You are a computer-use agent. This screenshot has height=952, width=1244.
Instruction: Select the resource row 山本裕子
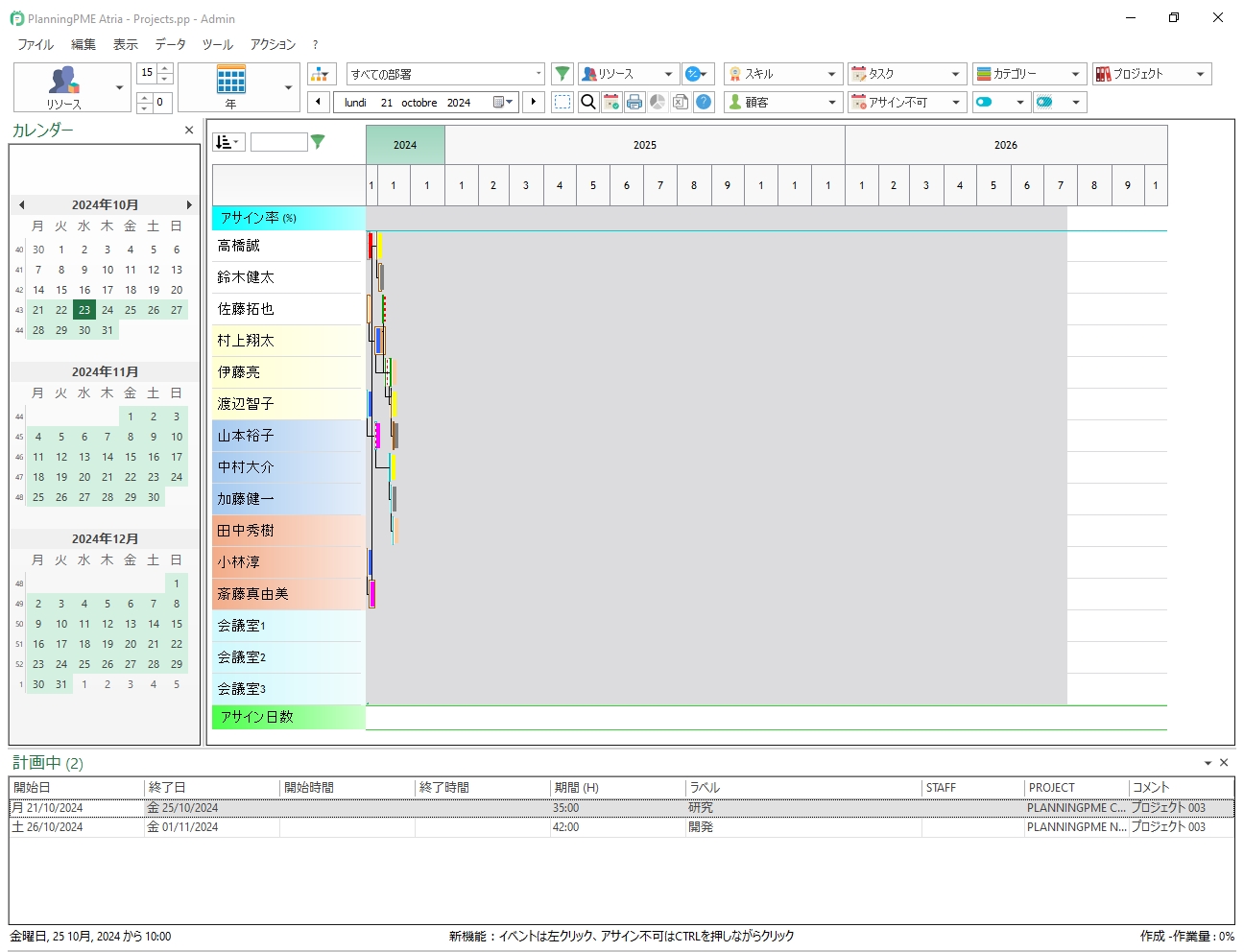[288, 436]
